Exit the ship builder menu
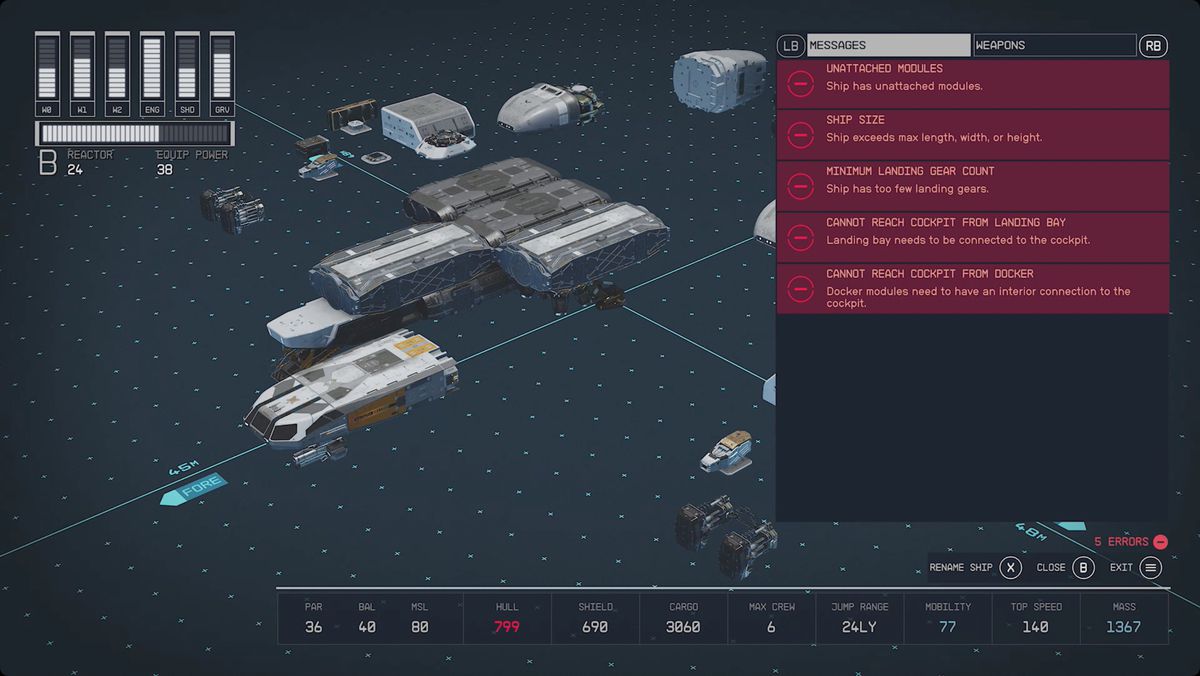 pyautogui.click(x=1151, y=568)
